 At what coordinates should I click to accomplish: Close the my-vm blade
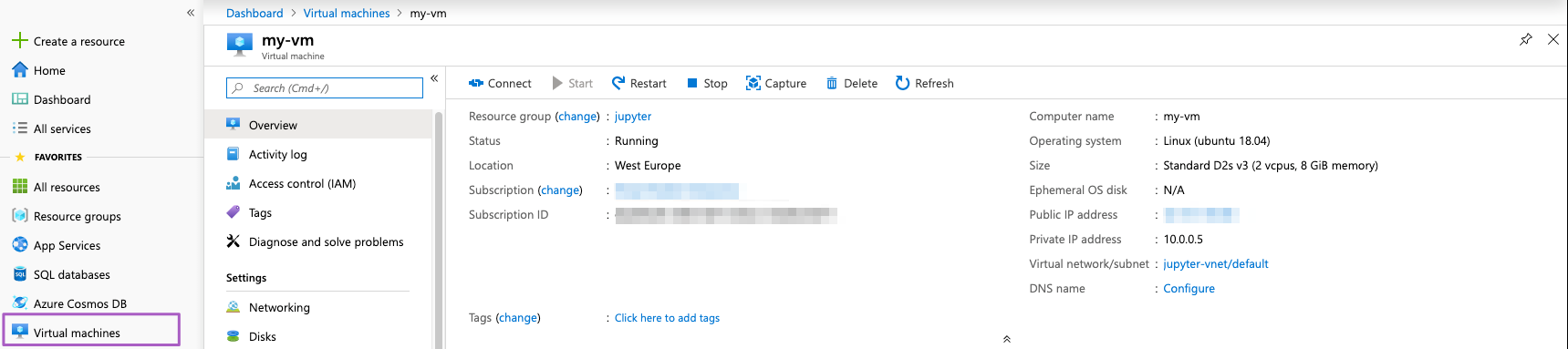(x=1553, y=39)
